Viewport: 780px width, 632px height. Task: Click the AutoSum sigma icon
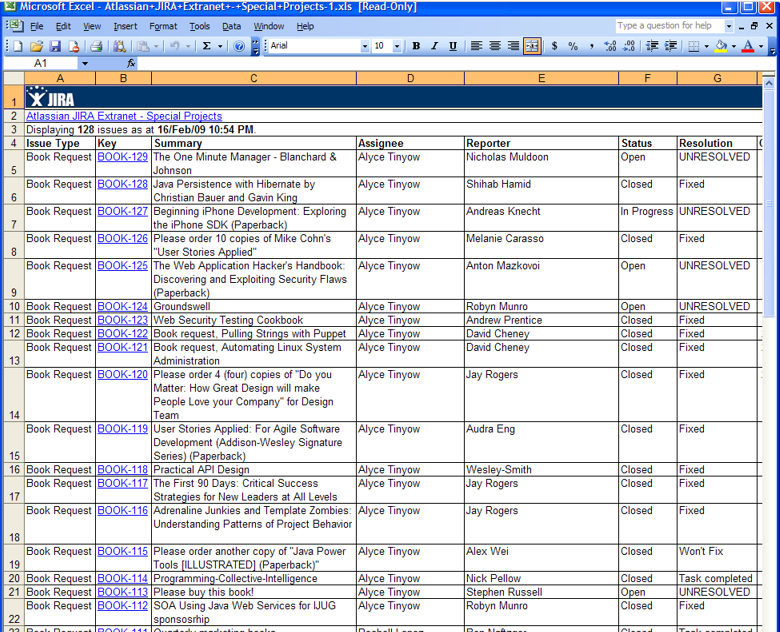(206, 46)
